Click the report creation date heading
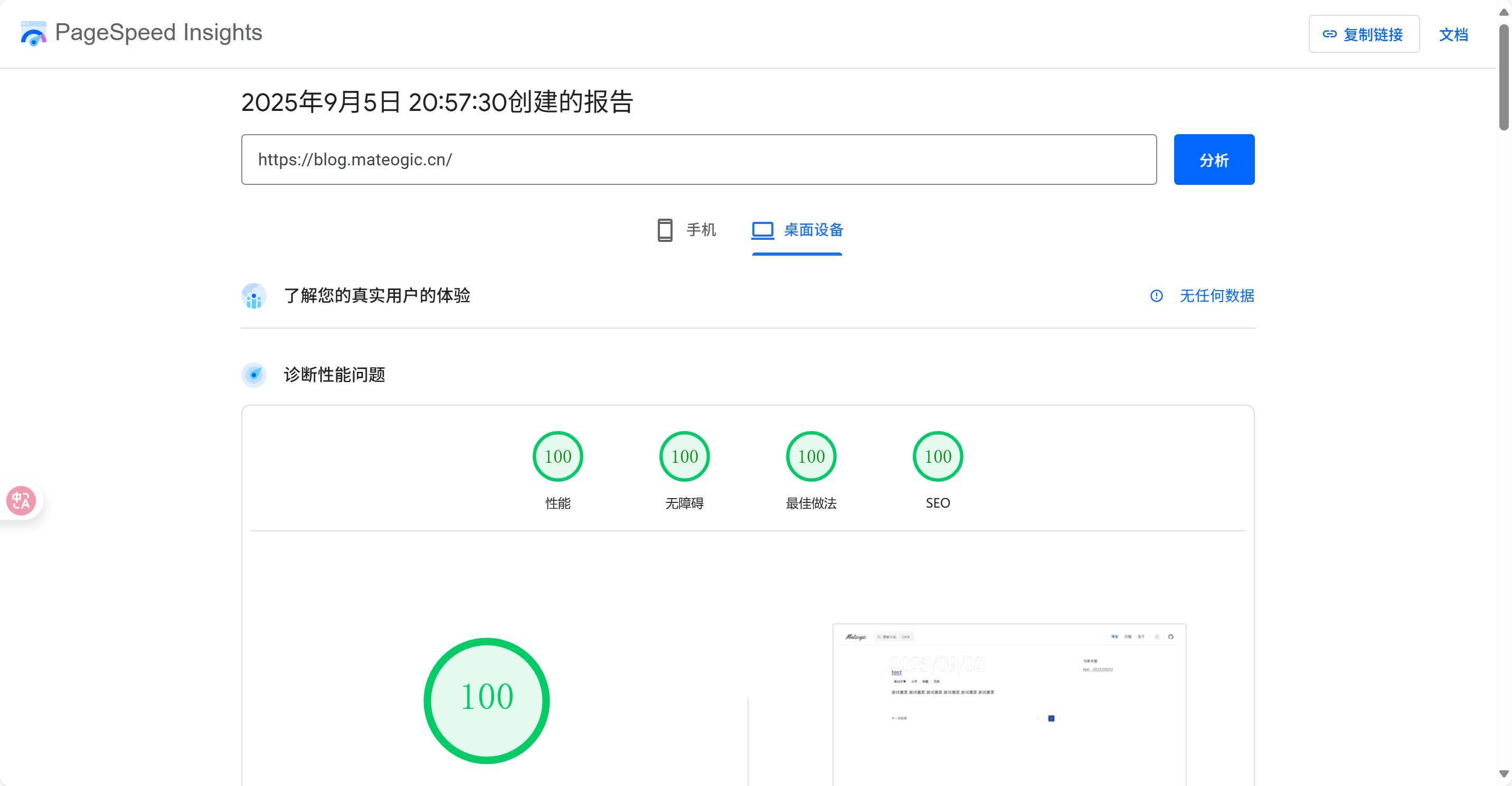This screenshot has width=1512, height=786. [437, 102]
